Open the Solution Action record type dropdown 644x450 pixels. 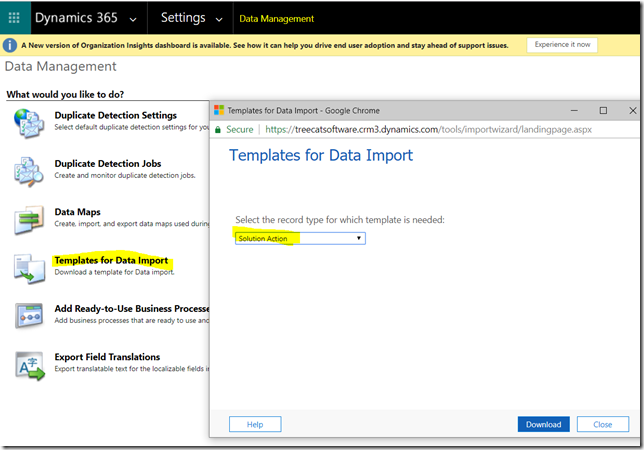[x=300, y=239]
